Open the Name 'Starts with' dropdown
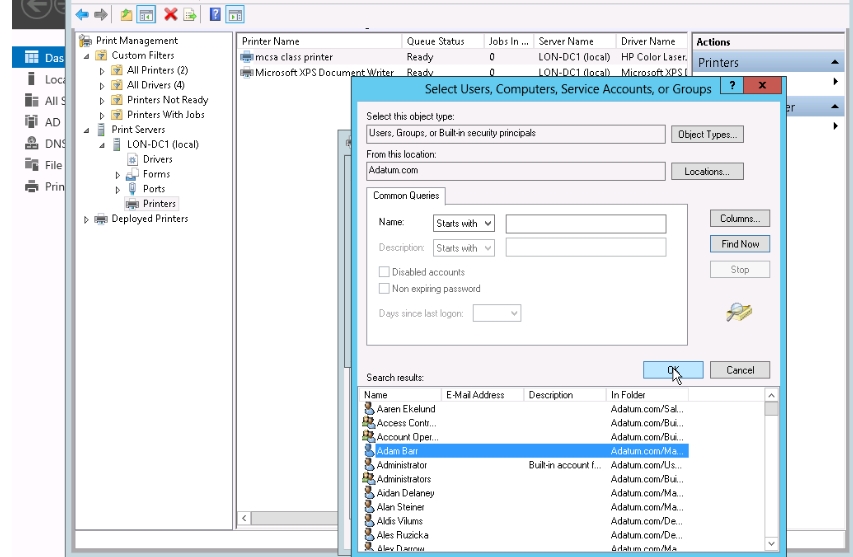Screen dimensions: 853x557 tap(463, 223)
